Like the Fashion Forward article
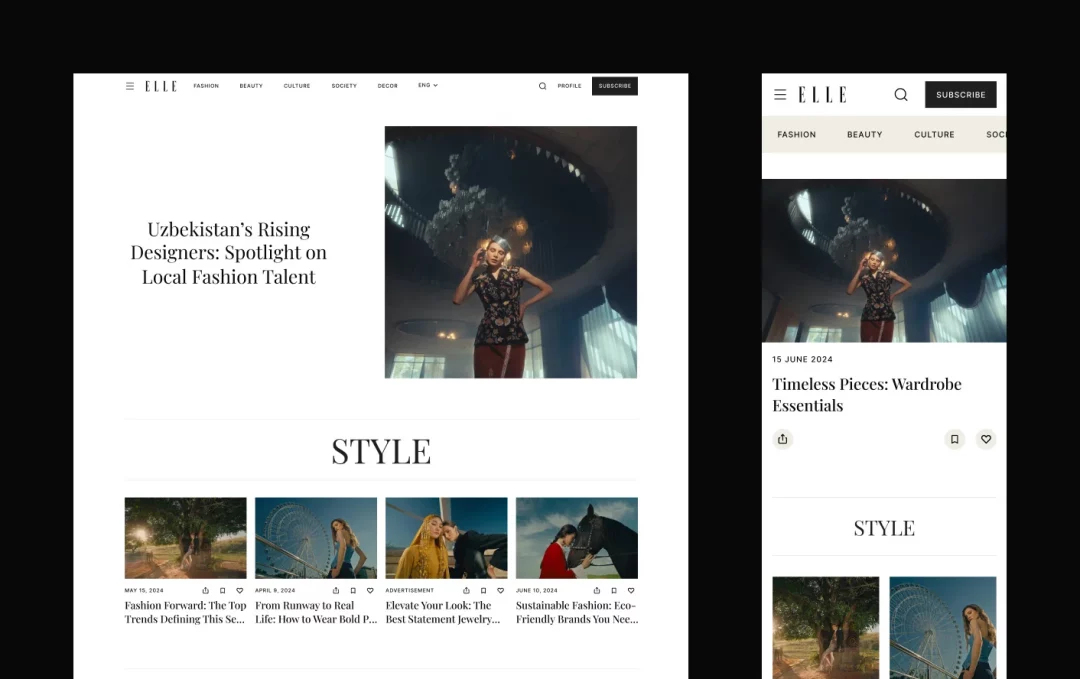Screen dimensions: 1080x679 240,590
